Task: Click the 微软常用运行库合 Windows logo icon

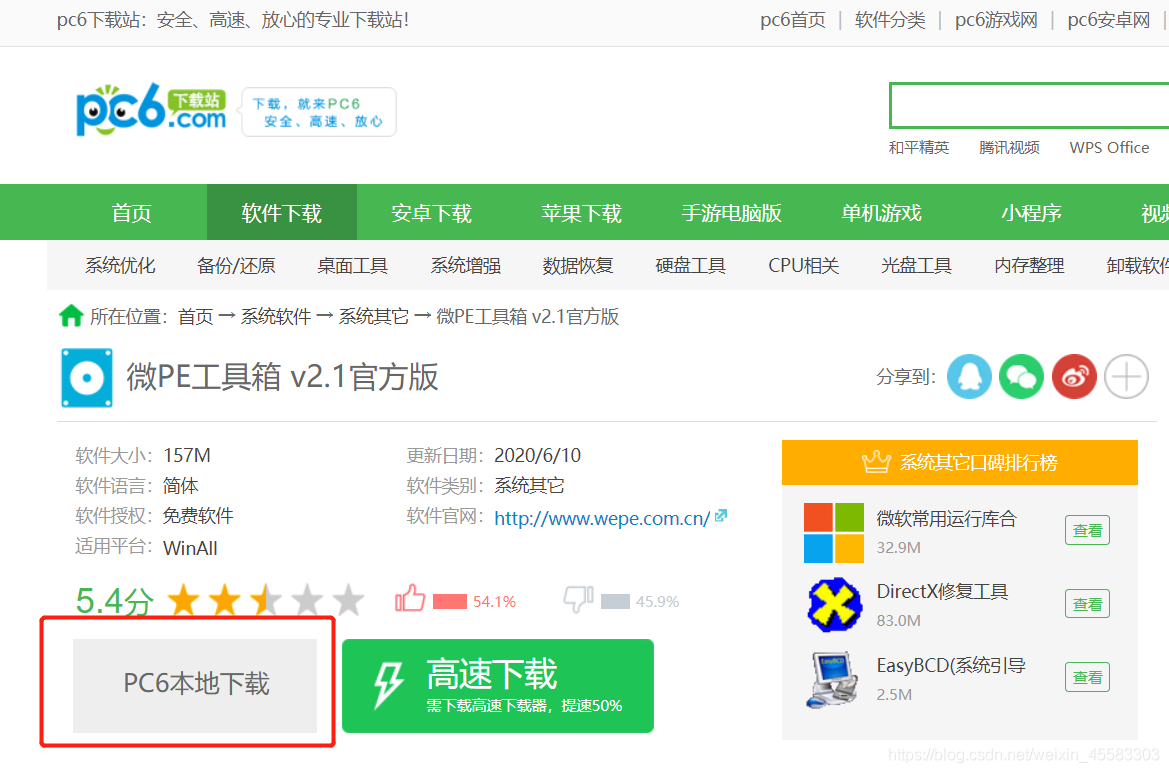Action: pos(834,533)
